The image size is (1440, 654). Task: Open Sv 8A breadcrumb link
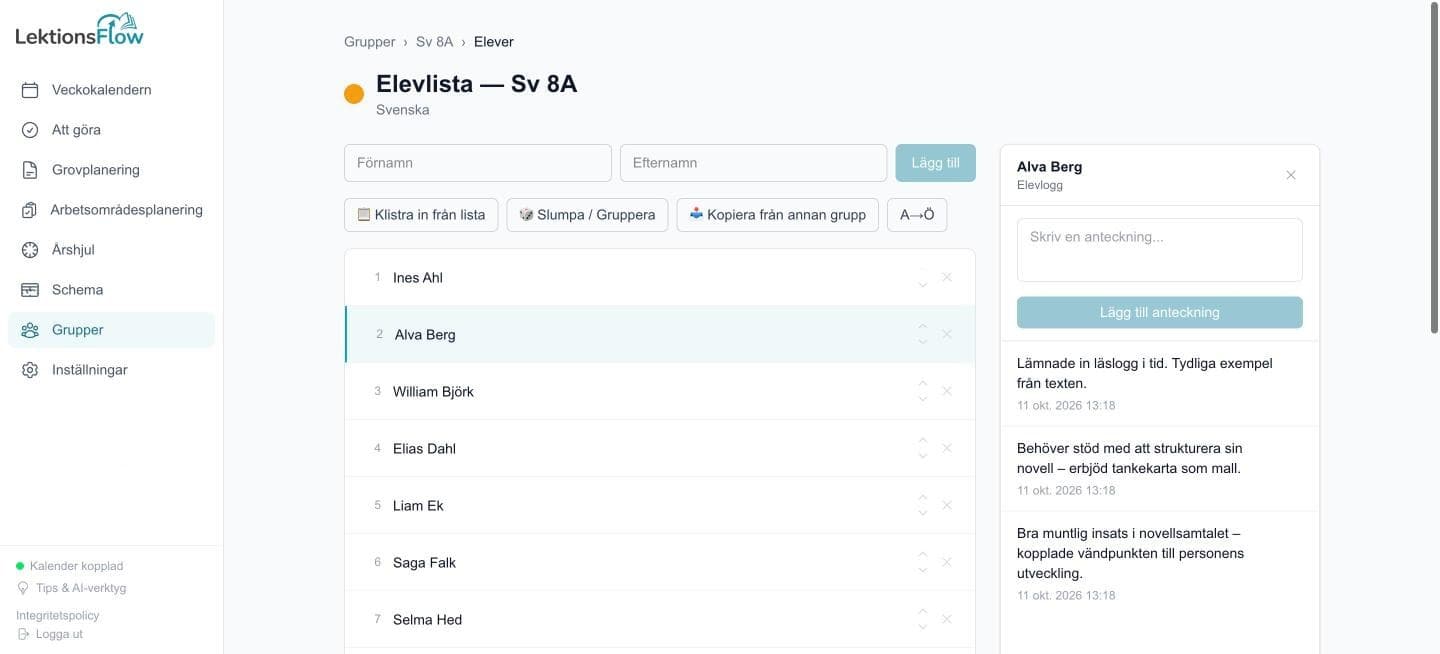pyautogui.click(x=435, y=42)
